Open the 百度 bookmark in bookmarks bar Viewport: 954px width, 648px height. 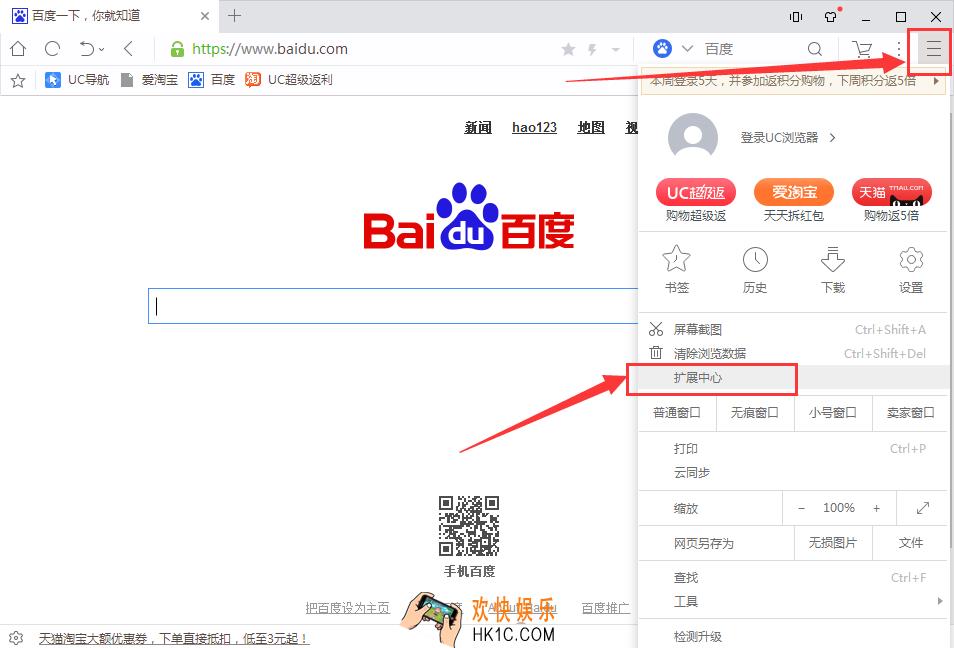click(x=211, y=80)
